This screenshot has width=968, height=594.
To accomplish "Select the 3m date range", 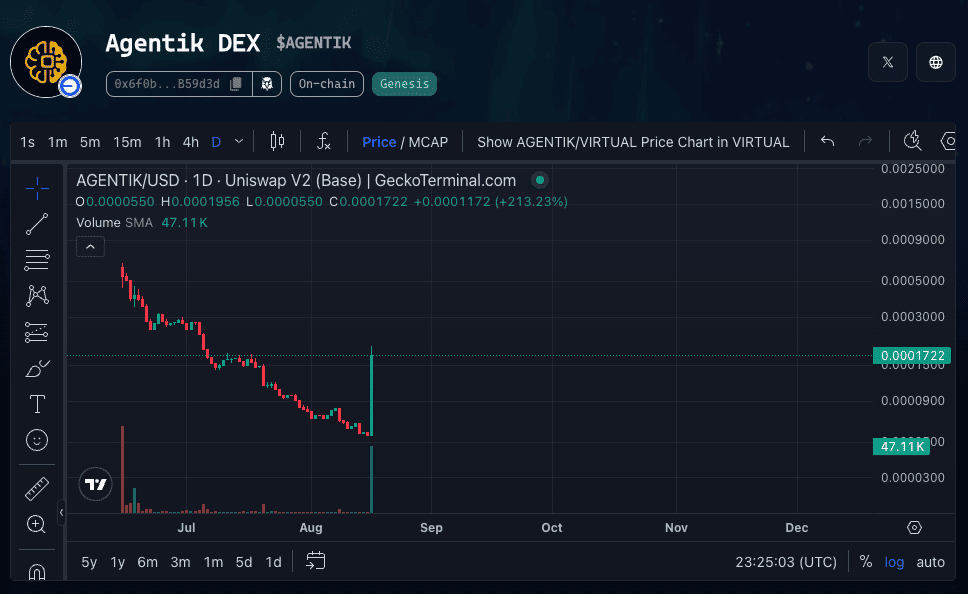I will 180,562.
